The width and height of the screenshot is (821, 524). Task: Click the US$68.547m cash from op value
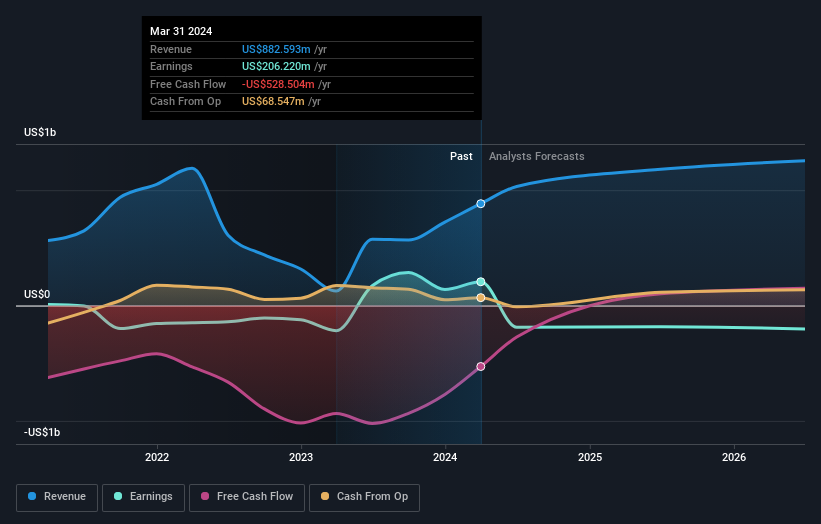[x=273, y=102]
